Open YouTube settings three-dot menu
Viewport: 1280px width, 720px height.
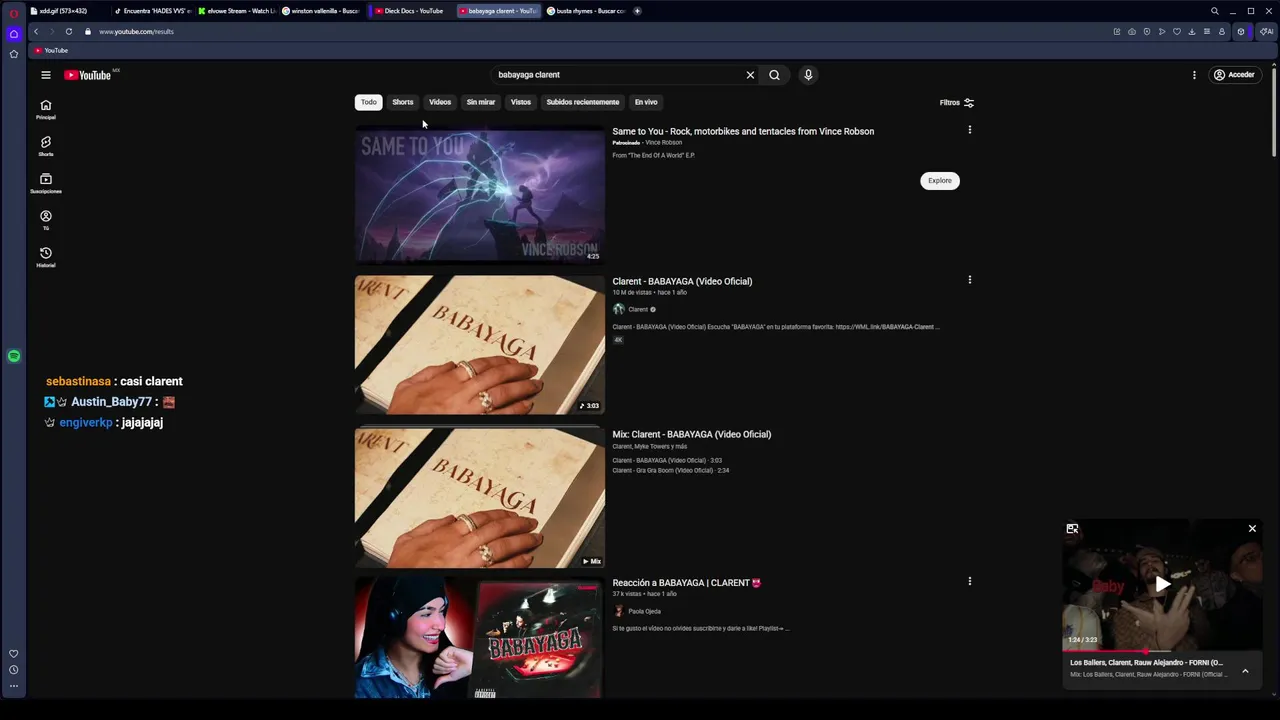[1194, 75]
